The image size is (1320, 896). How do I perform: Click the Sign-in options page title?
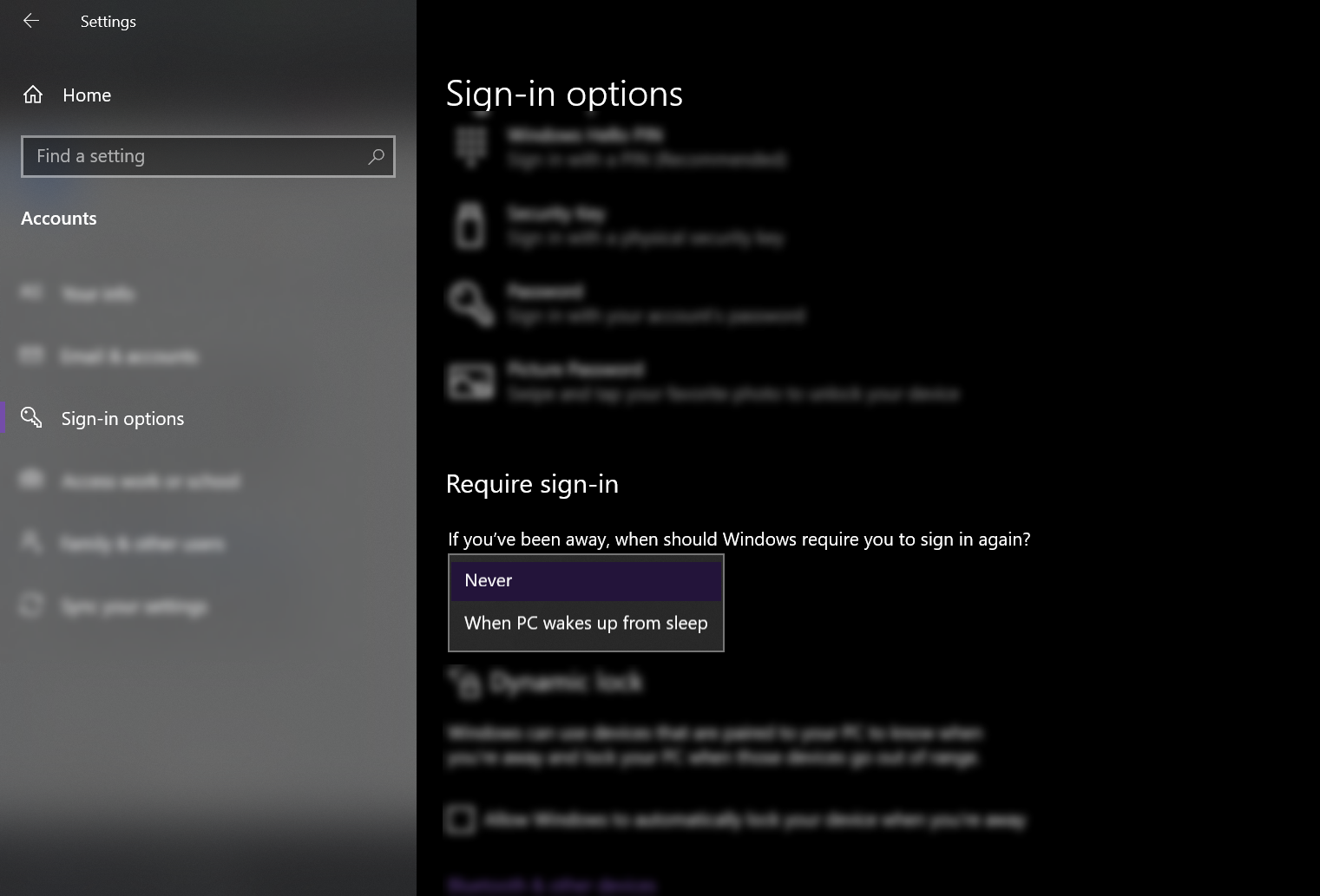pyautogui.click(x=564, y=94)
